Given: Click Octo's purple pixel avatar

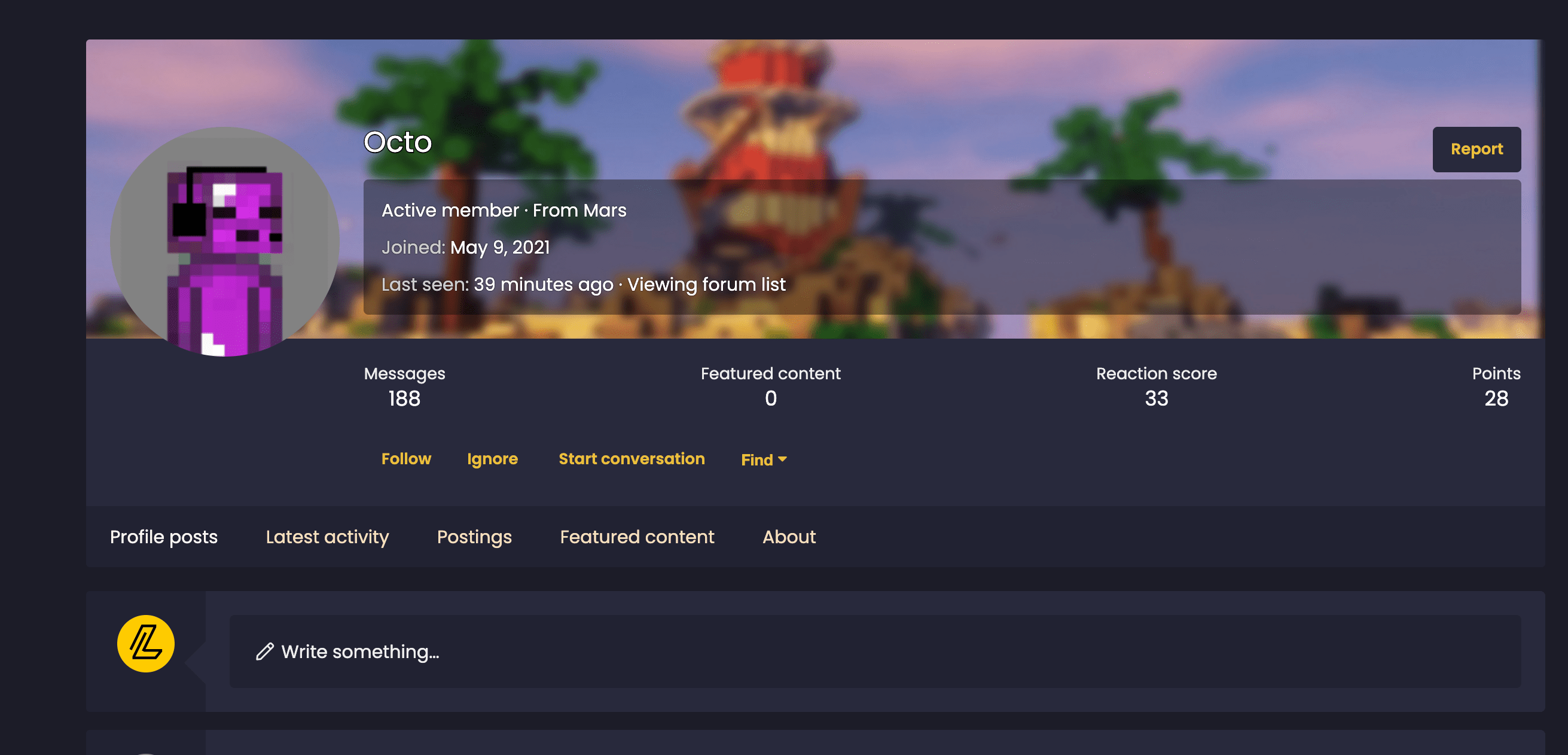Looking at the screenshot, I should click(x=225, y=242).
